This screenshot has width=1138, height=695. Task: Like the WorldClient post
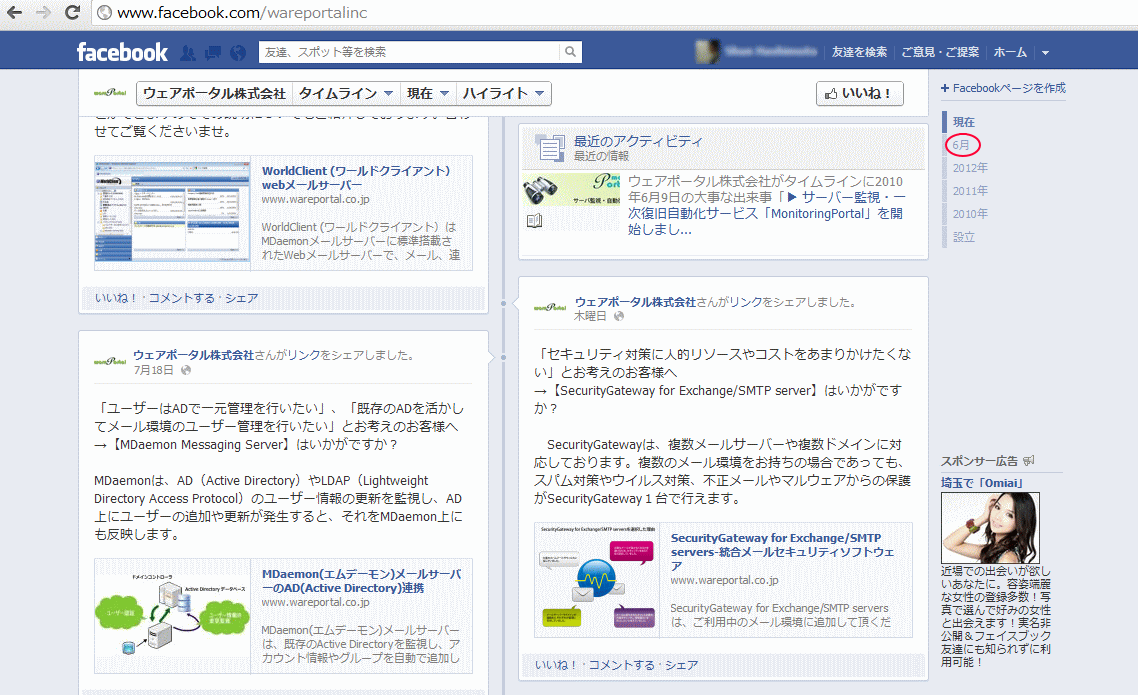click(116, 298)
